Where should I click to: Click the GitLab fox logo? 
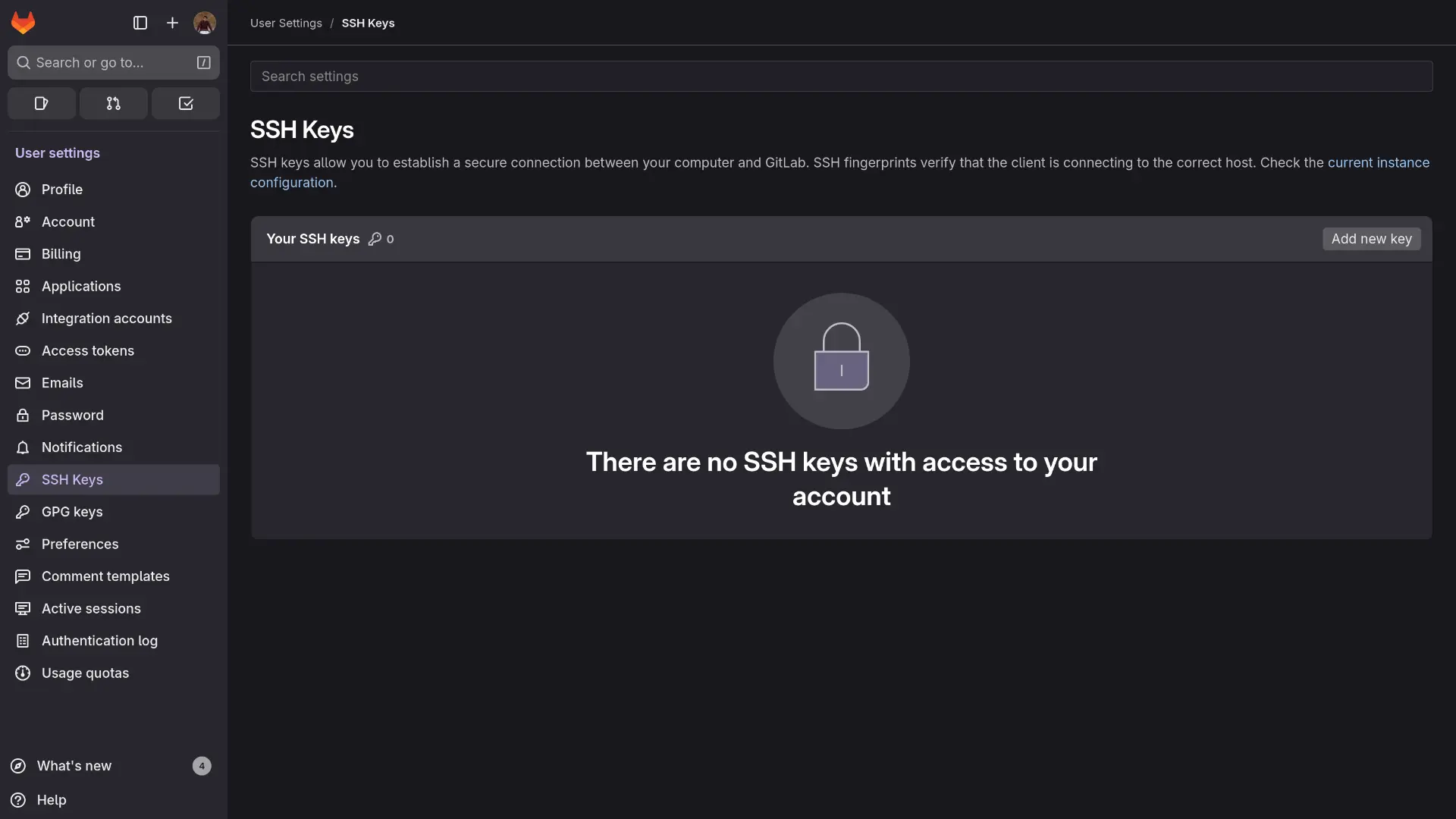[23, 23]
